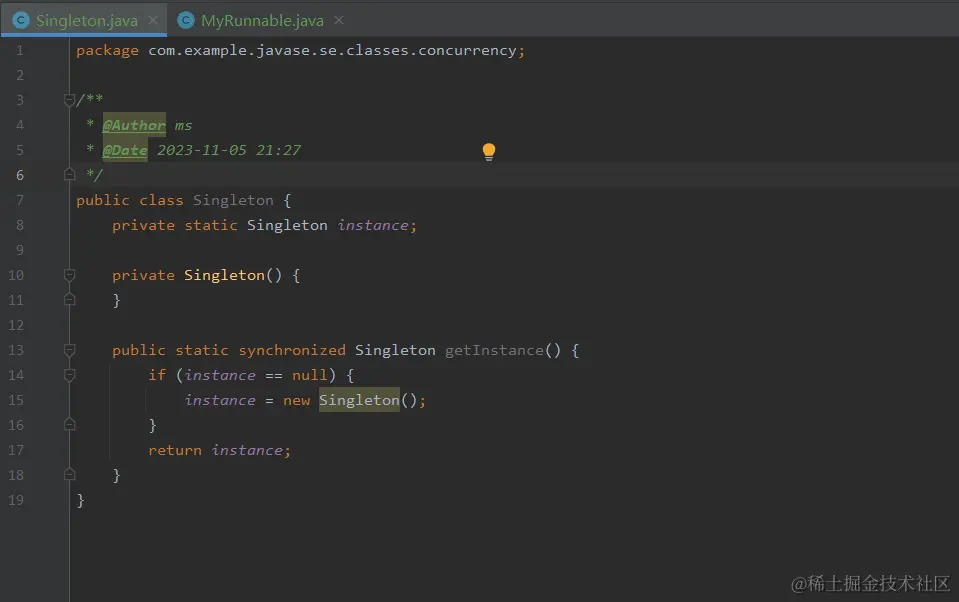This screenshot has width=959, height=602.
Task: Switch to the Singleton.java tab
Action: [x=83, y=20]
